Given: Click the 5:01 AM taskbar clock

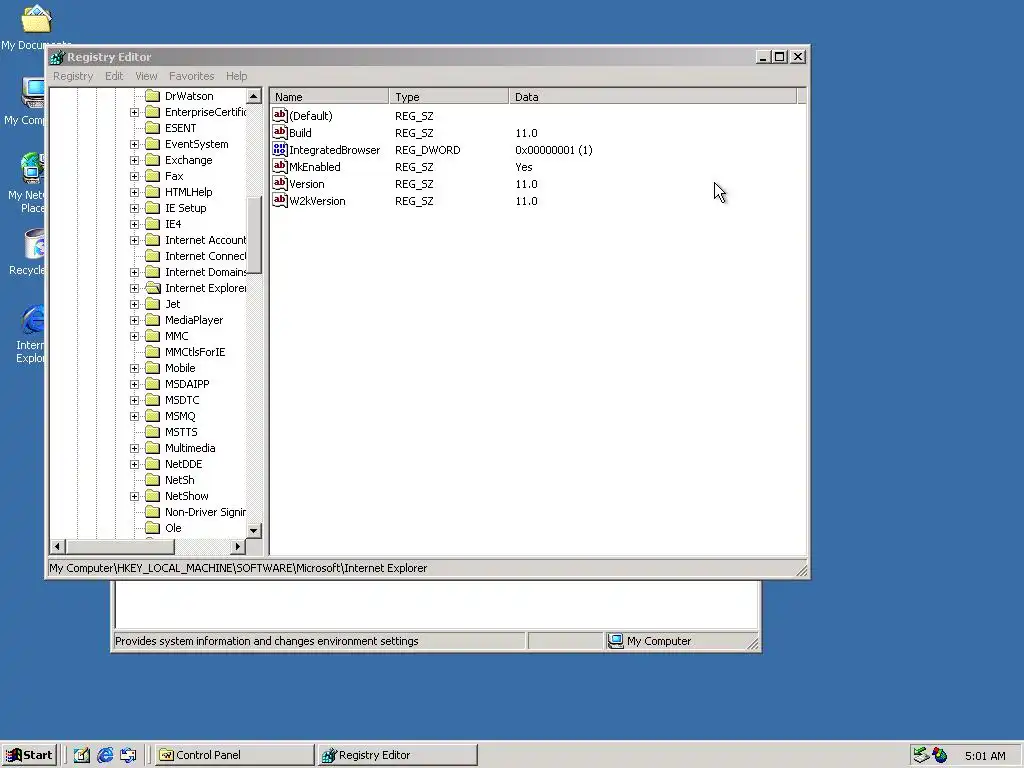Looking at the screenshot, I should tap(985, 756).
